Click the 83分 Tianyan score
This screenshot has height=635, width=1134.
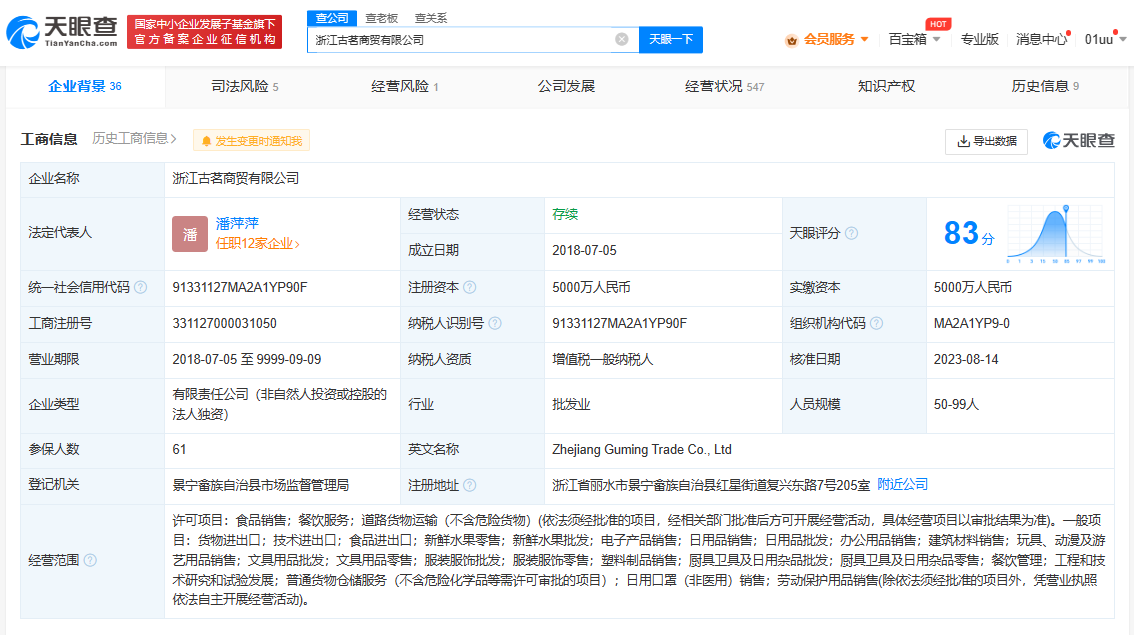[969, 234]
